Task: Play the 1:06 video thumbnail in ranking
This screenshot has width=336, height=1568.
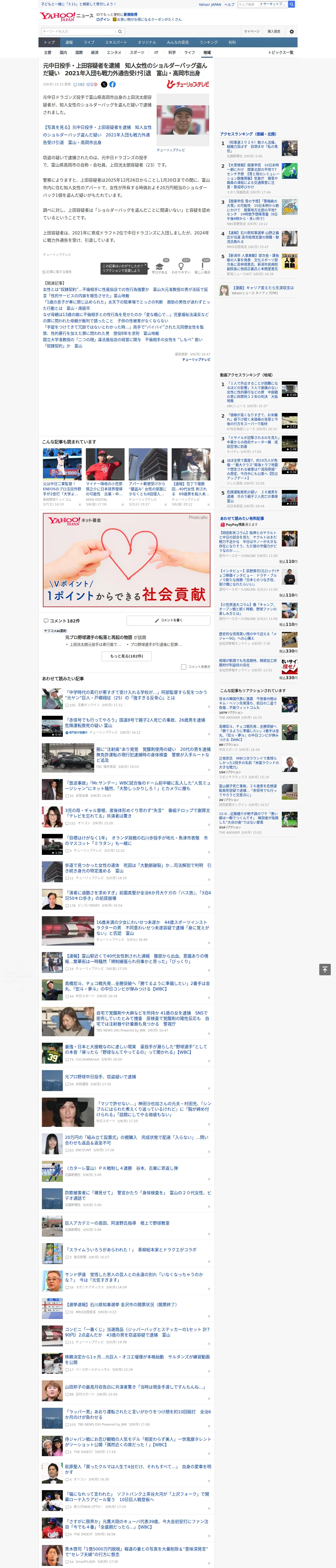Action: (x=290, y=443)
